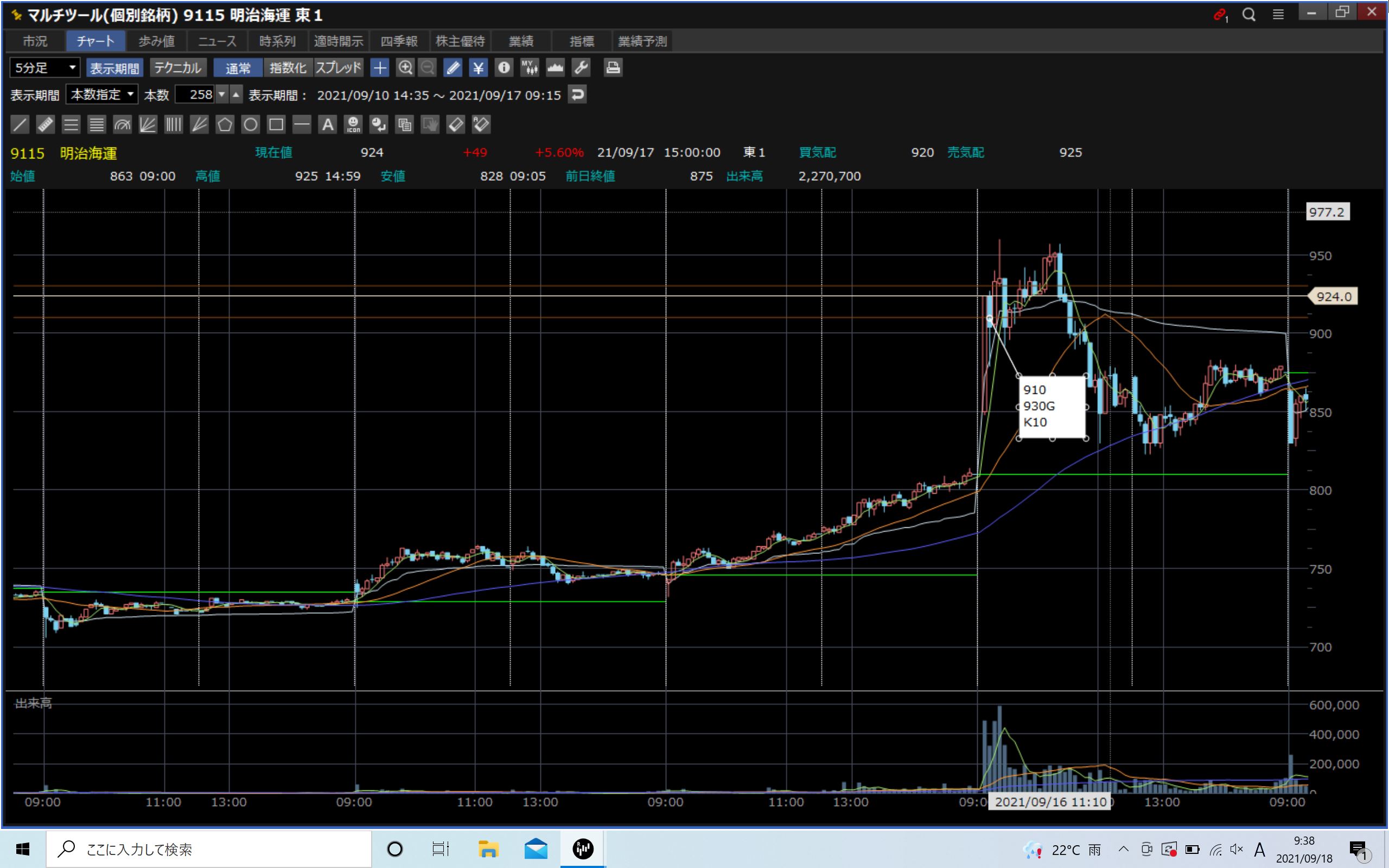The width and height of the screenshot is (1389, 868).
Task: Click the テクニカル button
Action: 178,68
